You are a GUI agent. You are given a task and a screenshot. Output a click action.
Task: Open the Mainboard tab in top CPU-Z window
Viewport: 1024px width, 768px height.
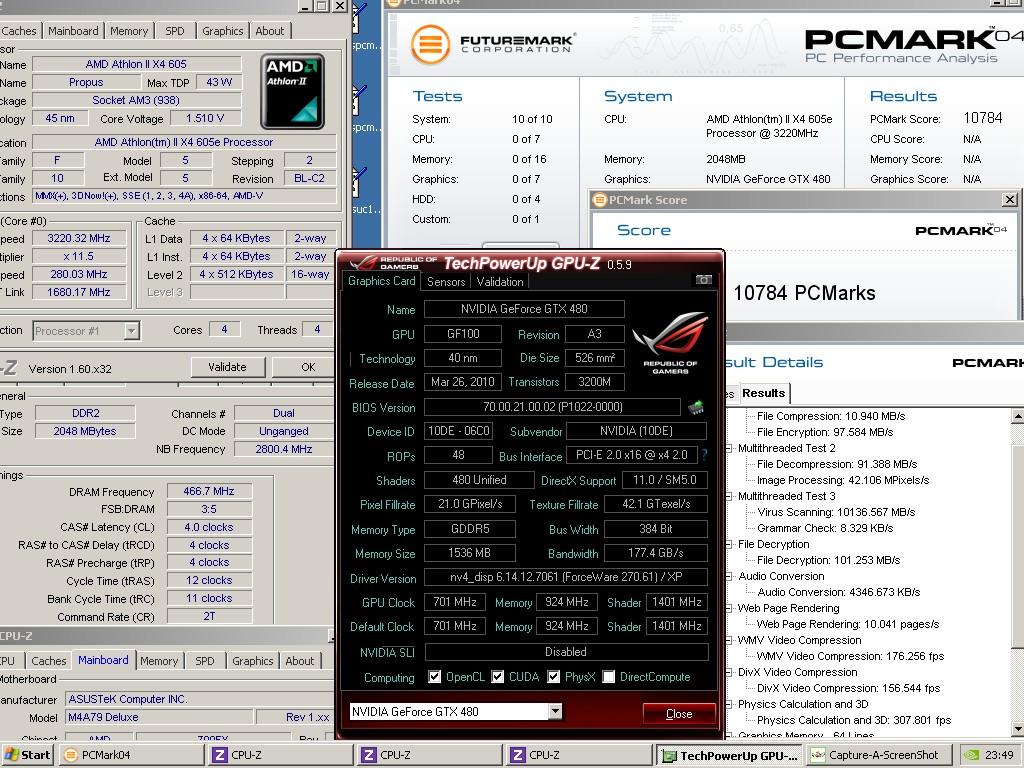click(73, 31)
